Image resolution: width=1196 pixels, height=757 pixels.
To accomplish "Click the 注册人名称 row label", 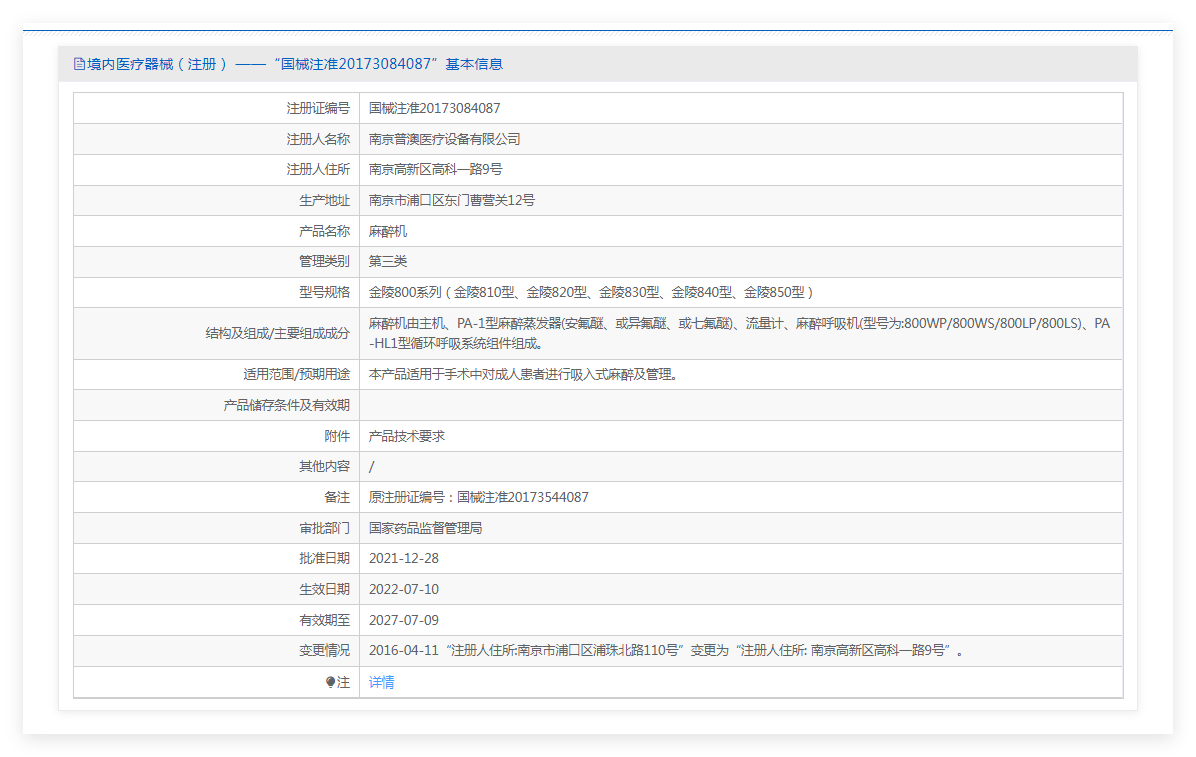I will tap(318, 139).
